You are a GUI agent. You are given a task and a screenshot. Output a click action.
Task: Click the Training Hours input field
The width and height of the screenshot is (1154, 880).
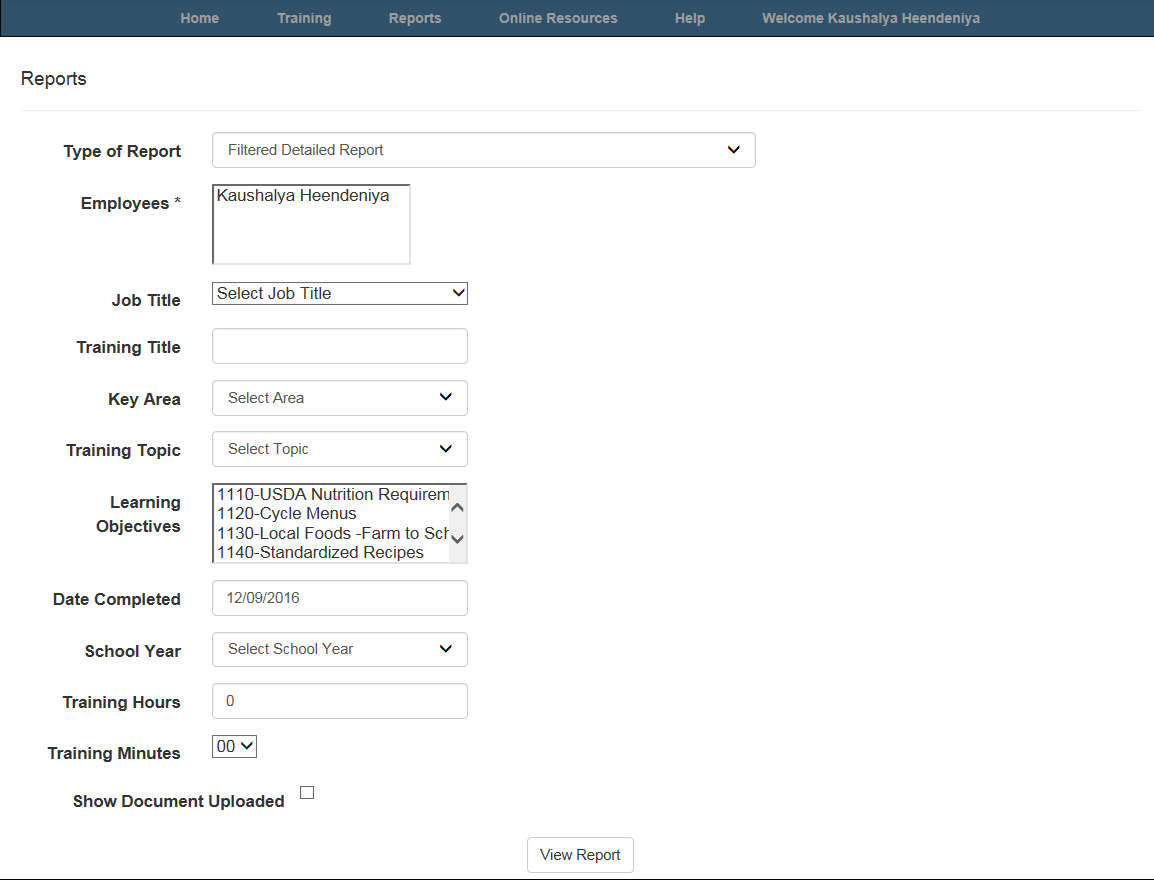340,701
